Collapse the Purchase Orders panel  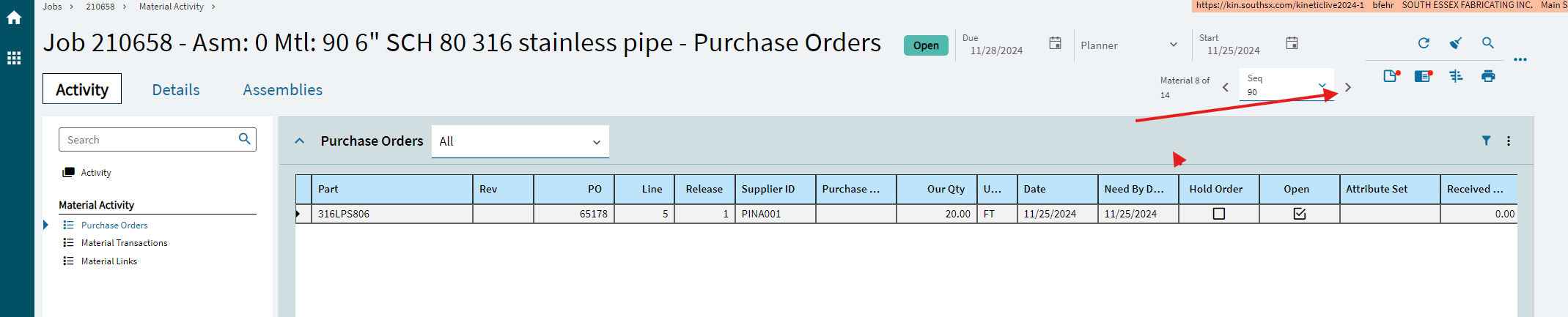[x=300, y=141]
